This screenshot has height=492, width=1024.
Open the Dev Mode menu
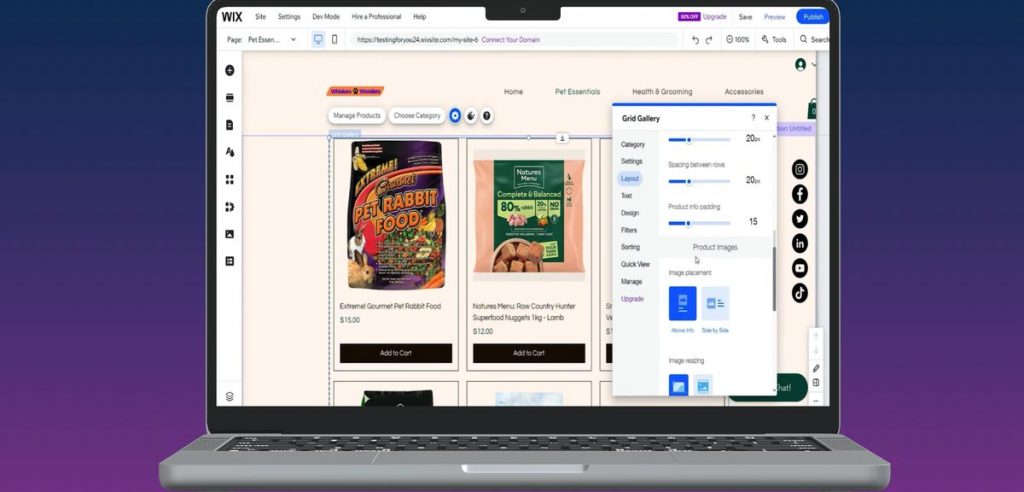[x=326, y=17]
